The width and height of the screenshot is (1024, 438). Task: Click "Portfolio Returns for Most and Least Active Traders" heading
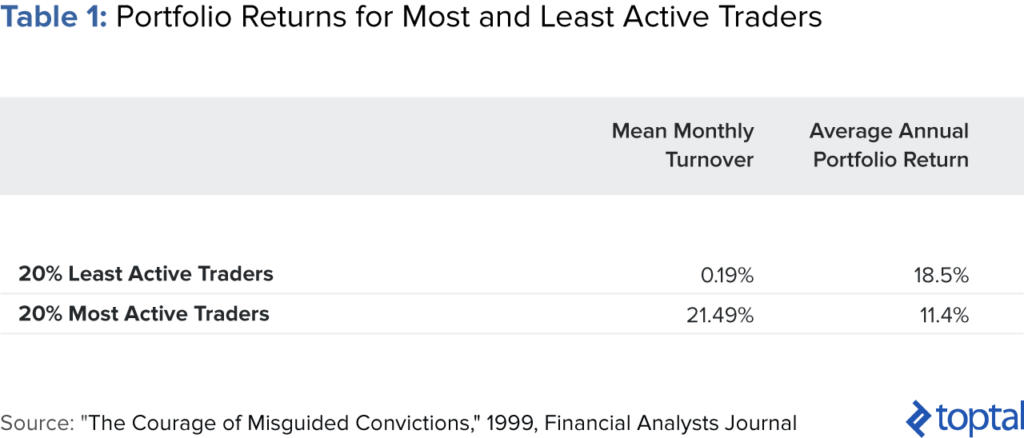[x=469, y=18]
